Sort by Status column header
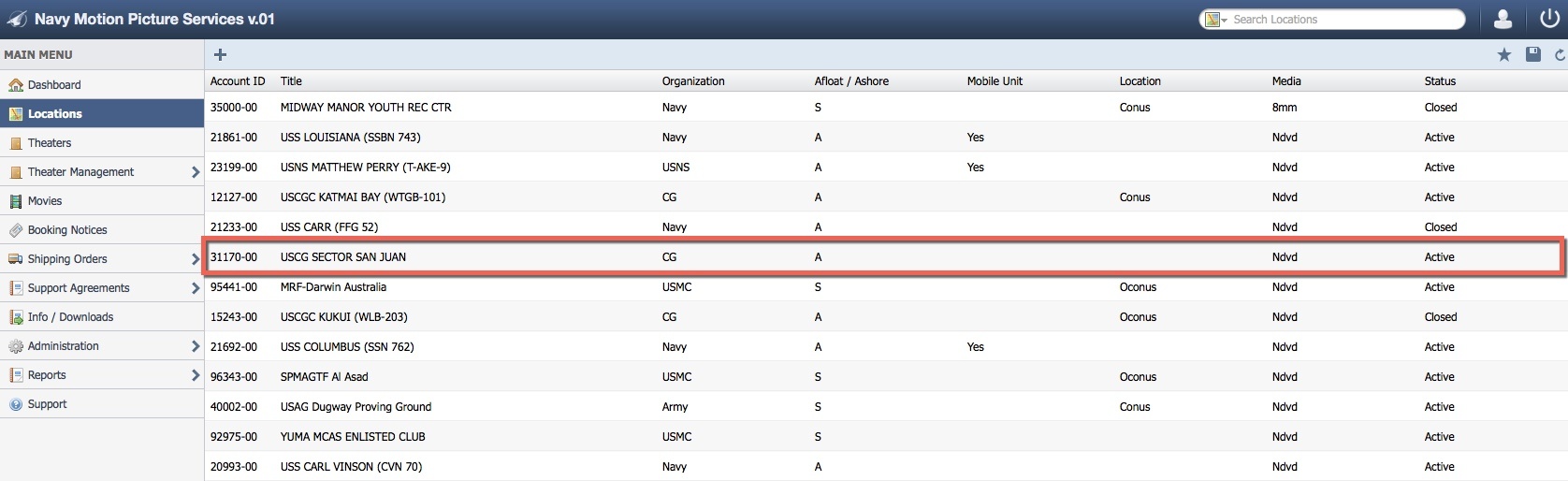Screen dimensions: 1568x481 click(x=1440, y=81)
